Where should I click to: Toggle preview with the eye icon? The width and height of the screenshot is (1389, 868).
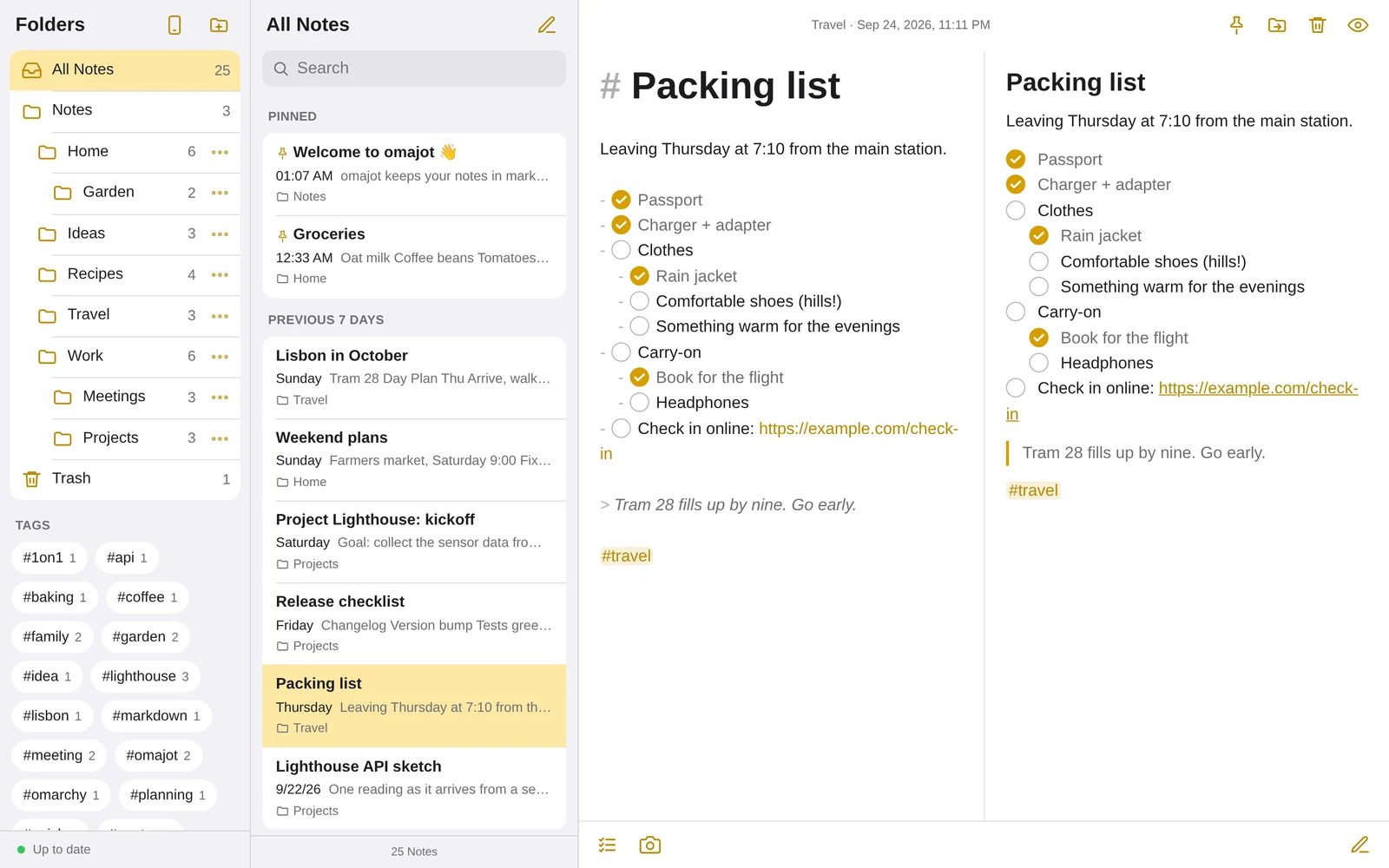pos(1358,25)
